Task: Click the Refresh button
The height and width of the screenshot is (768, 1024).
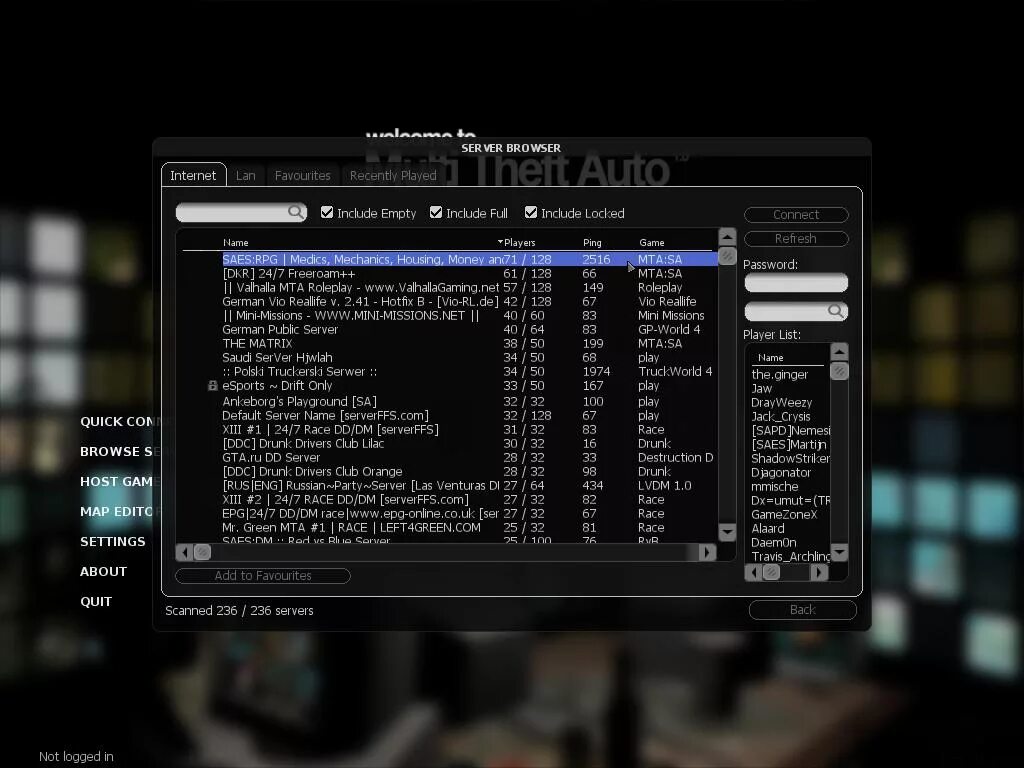Action: (x=796, y=238)
